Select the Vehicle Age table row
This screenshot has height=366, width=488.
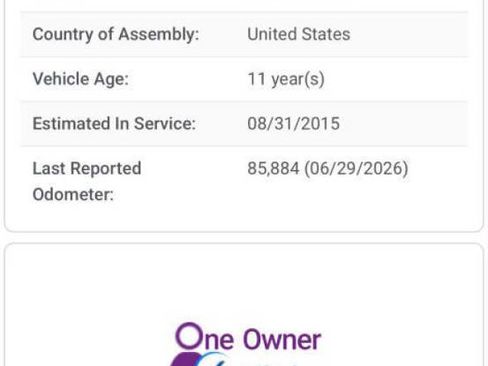coord(244,79)
